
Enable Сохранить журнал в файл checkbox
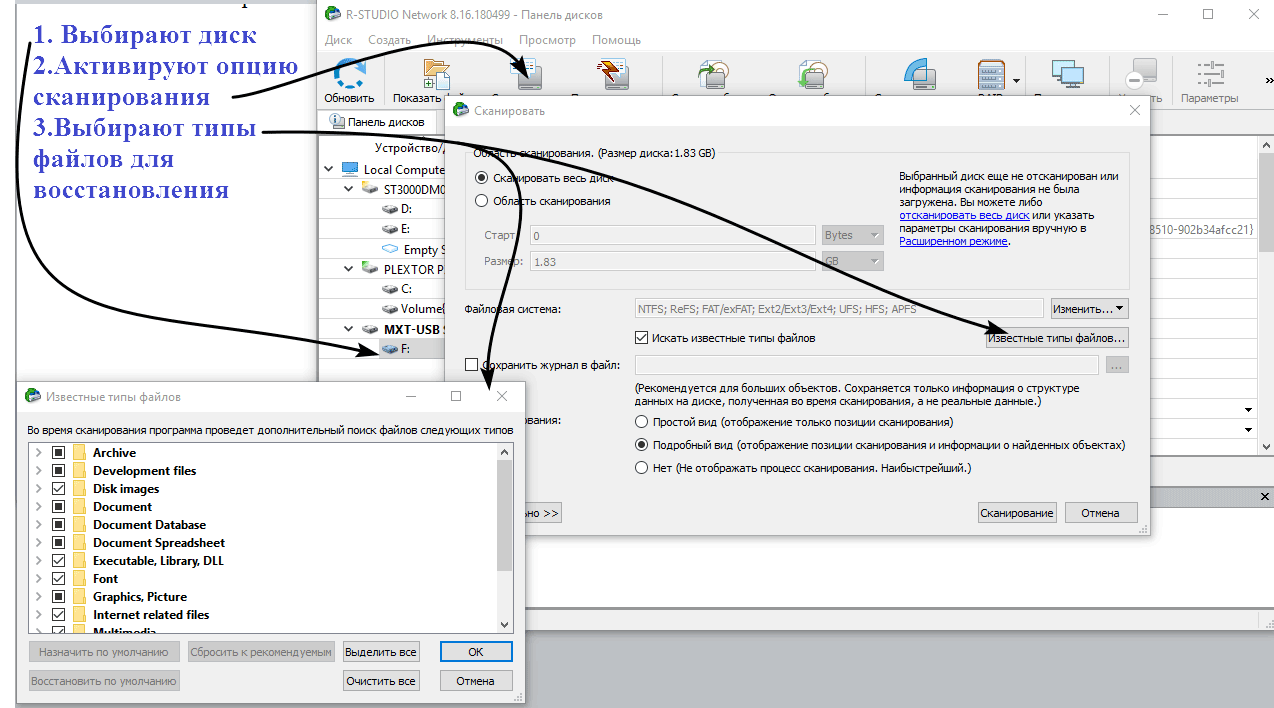pos(472,365)
